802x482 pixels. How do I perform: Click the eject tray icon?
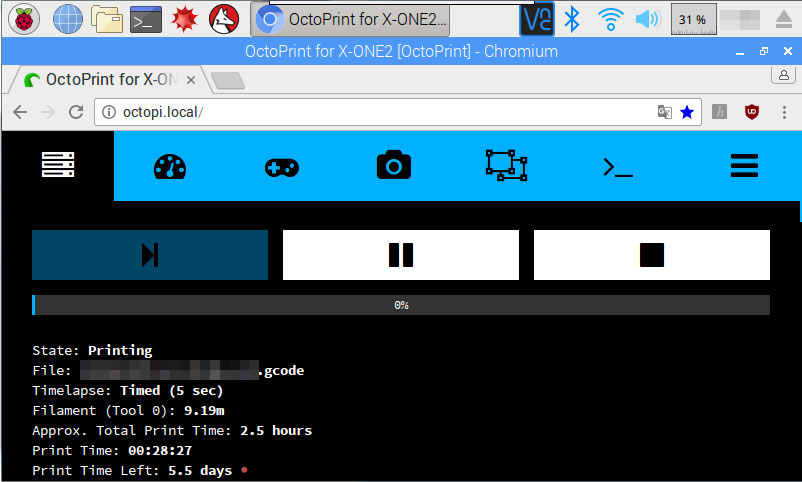click(784, 19)
